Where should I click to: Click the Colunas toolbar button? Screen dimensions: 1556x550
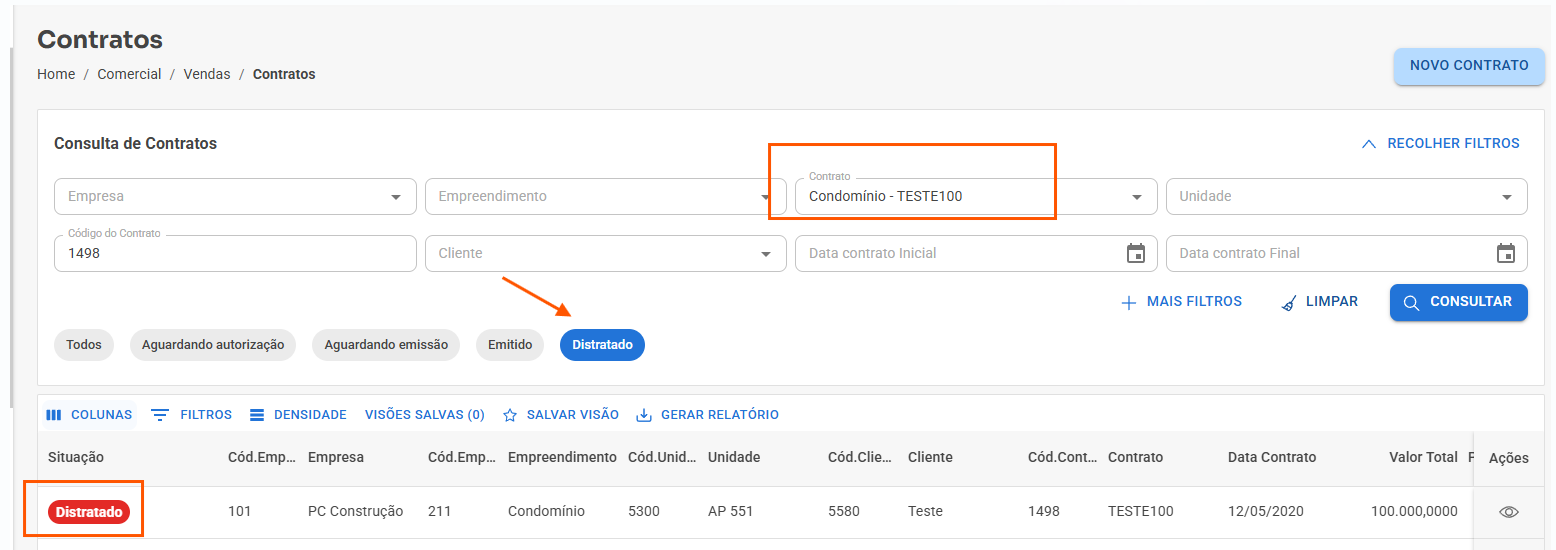click(x=89, y=415)
